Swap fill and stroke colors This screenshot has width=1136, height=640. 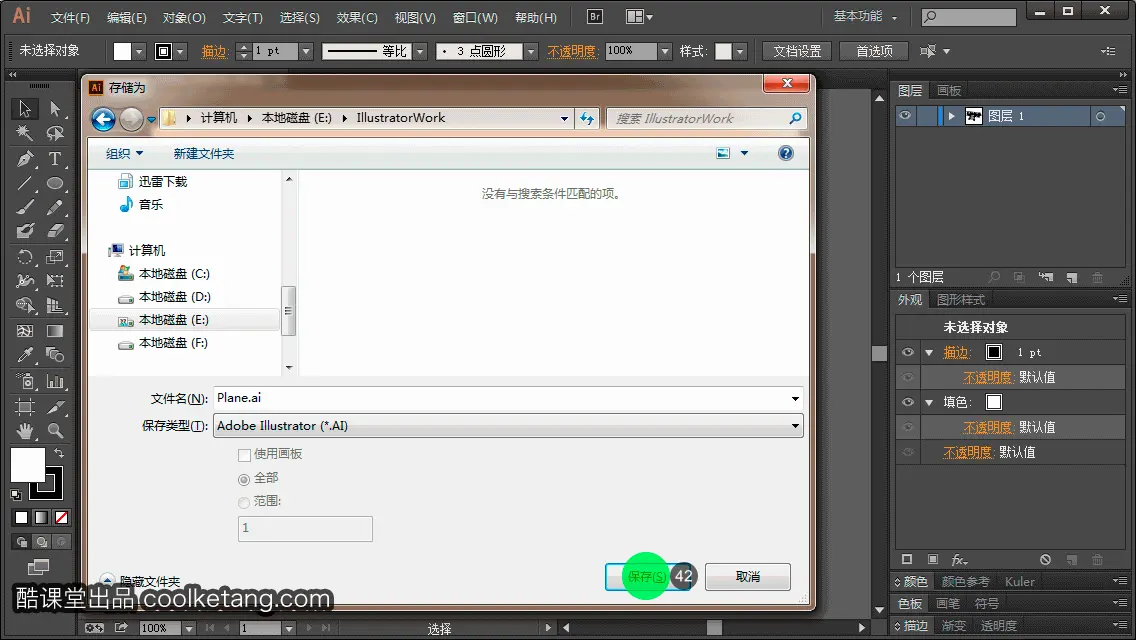pyautogui.click(x=59, y=452)
